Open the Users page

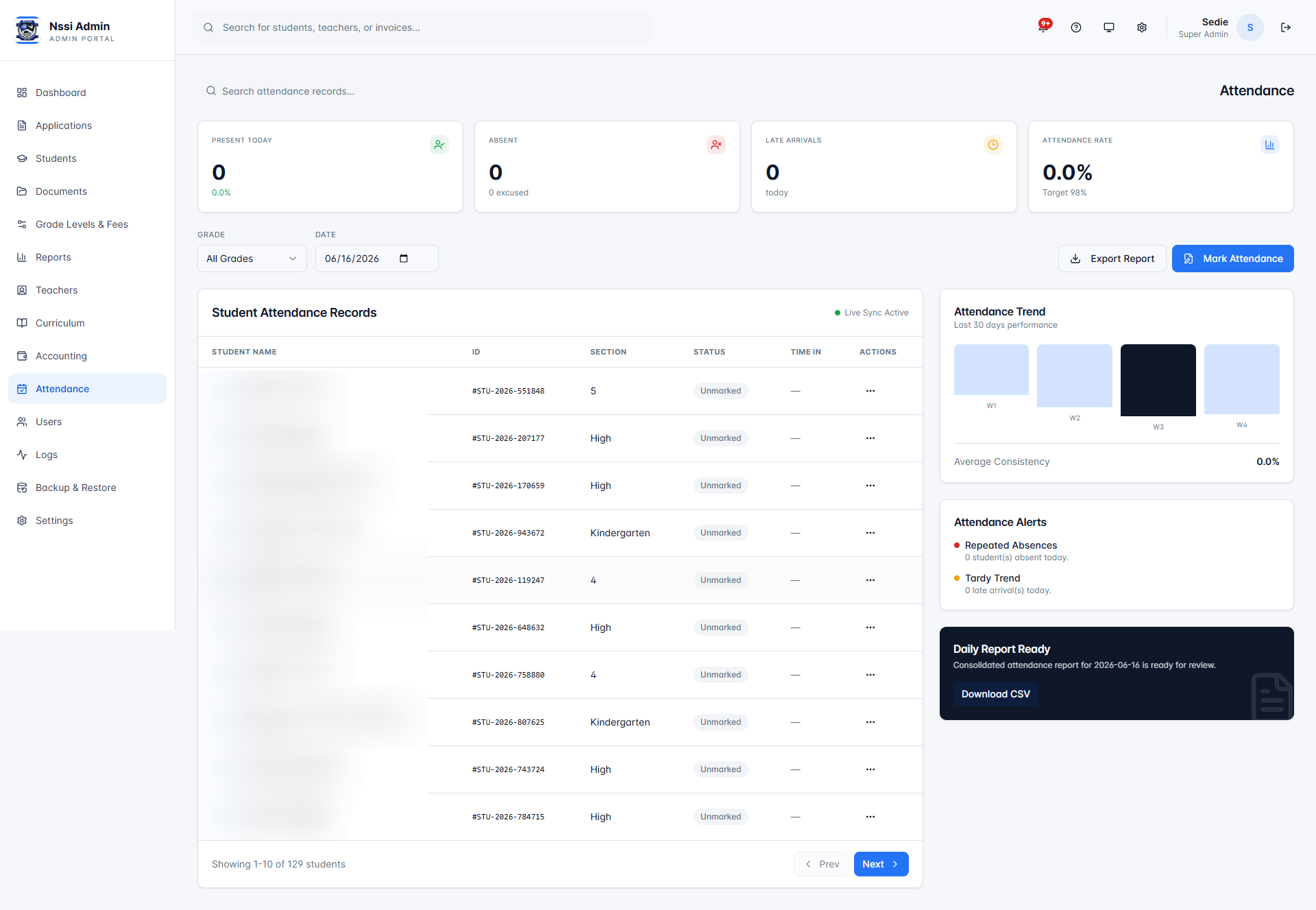(87, 422)
